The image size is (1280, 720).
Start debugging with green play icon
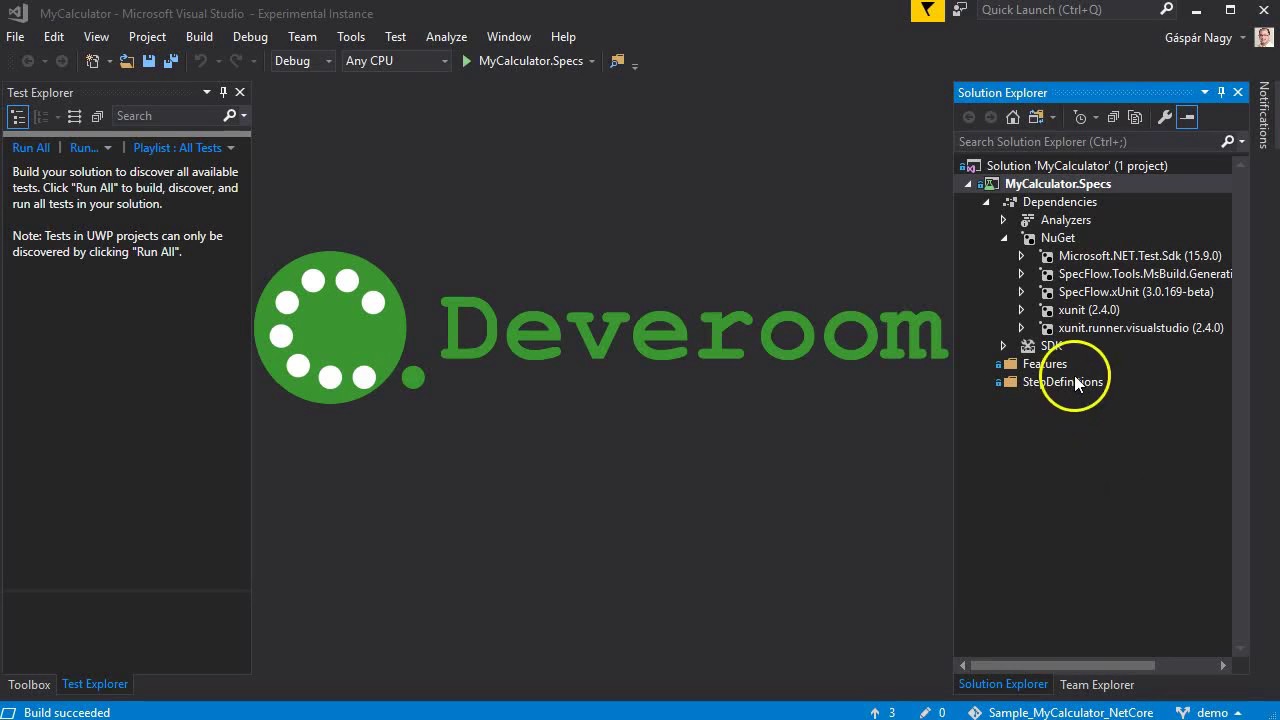(466, 61)
